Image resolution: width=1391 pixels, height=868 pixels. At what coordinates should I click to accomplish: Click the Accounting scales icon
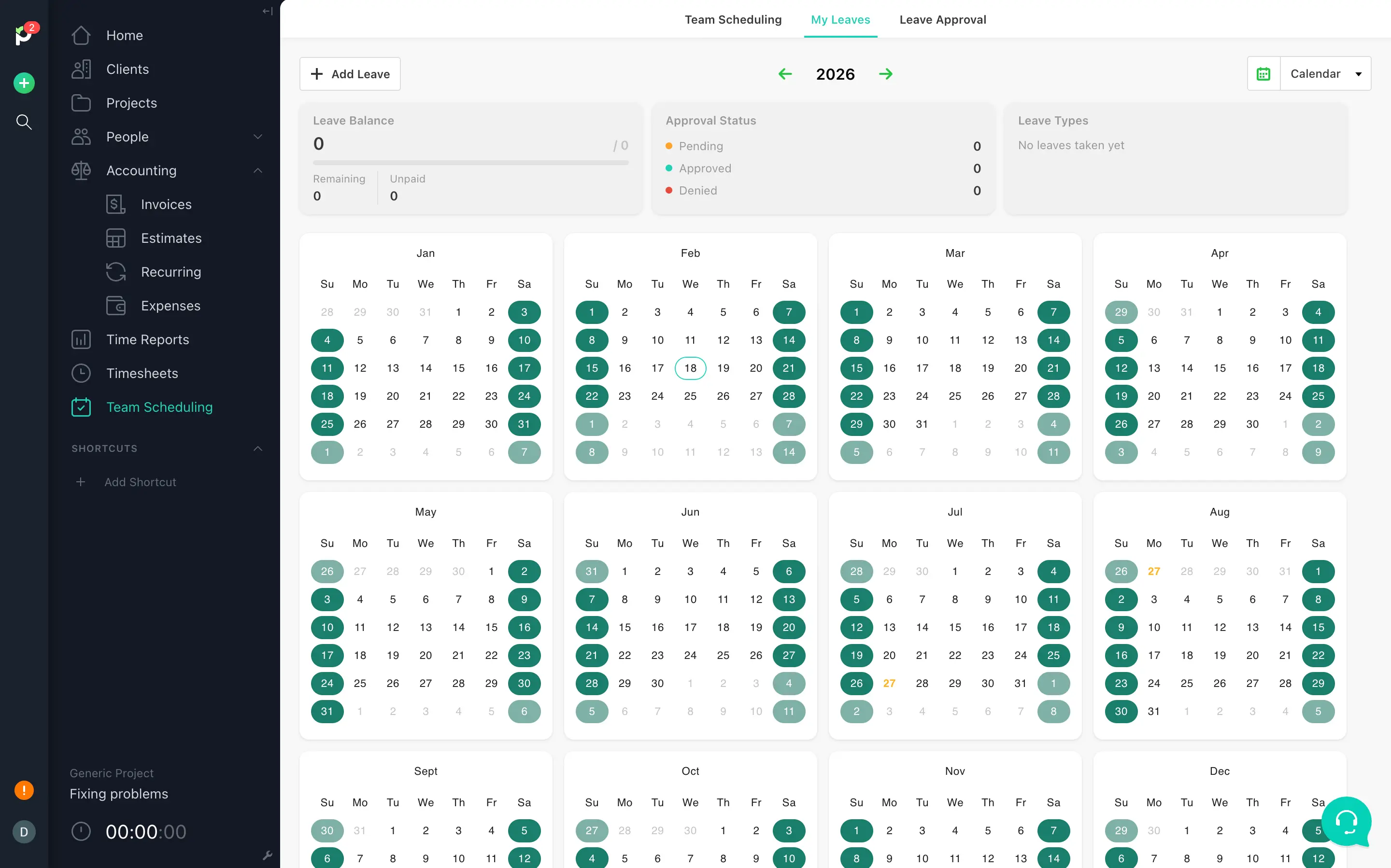(81, 170)
